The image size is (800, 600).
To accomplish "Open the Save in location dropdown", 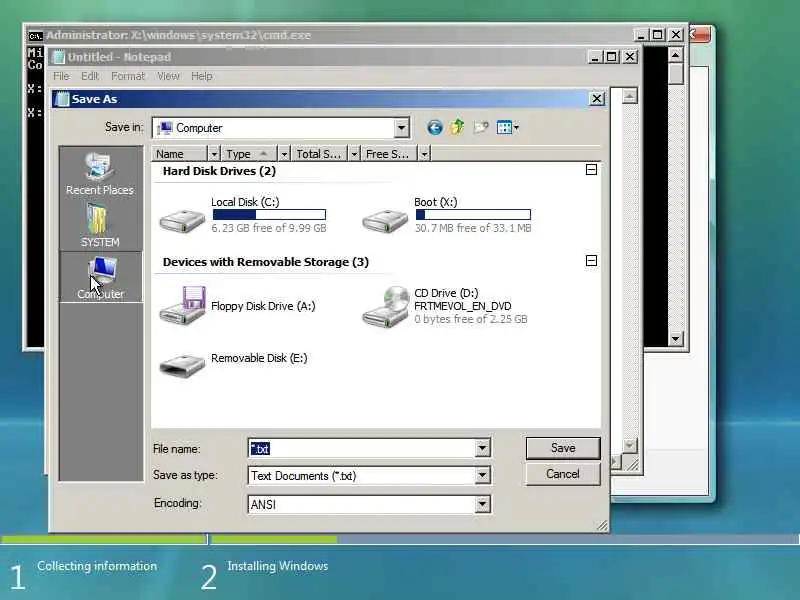I will [x=402, y=128].
